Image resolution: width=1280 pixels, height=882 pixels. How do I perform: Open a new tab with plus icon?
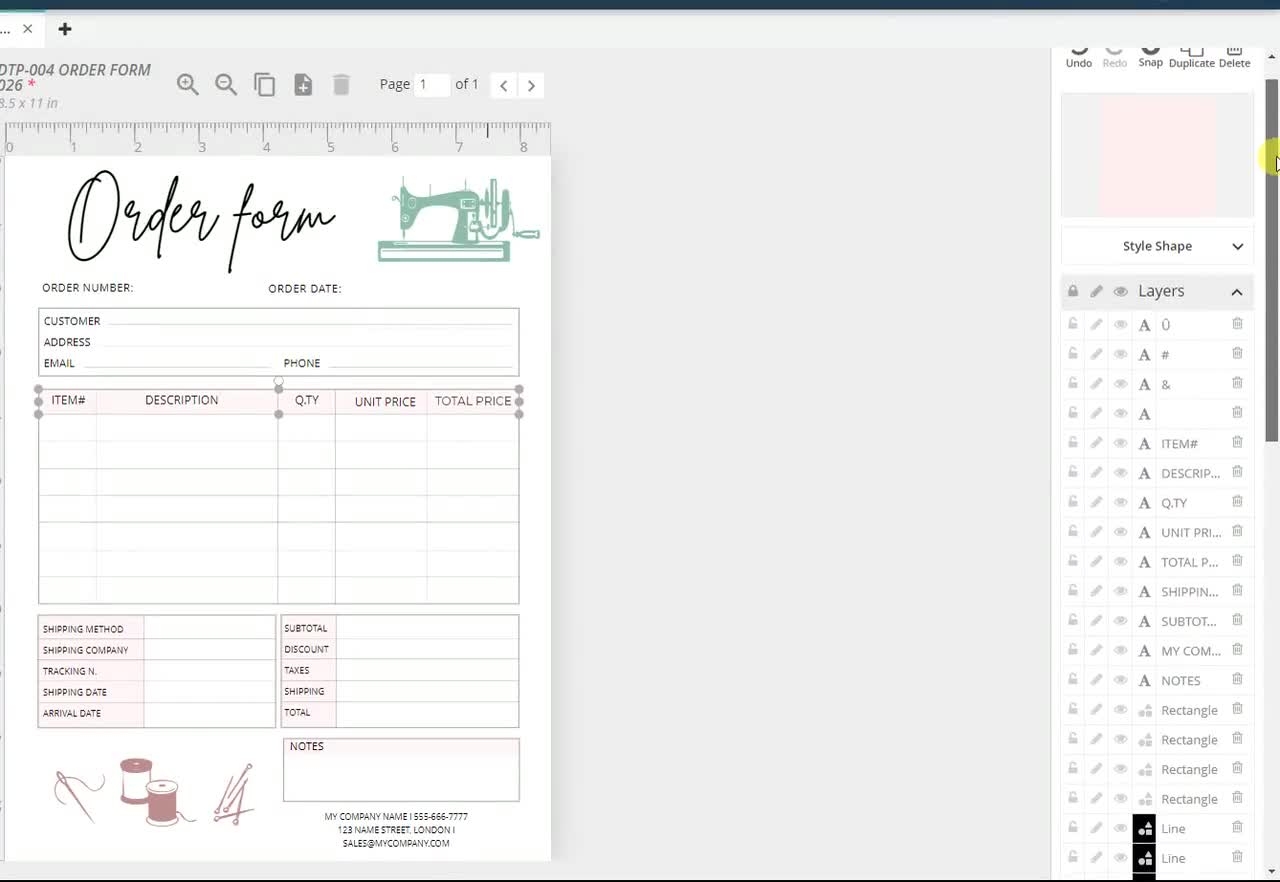tap(65, 29)
